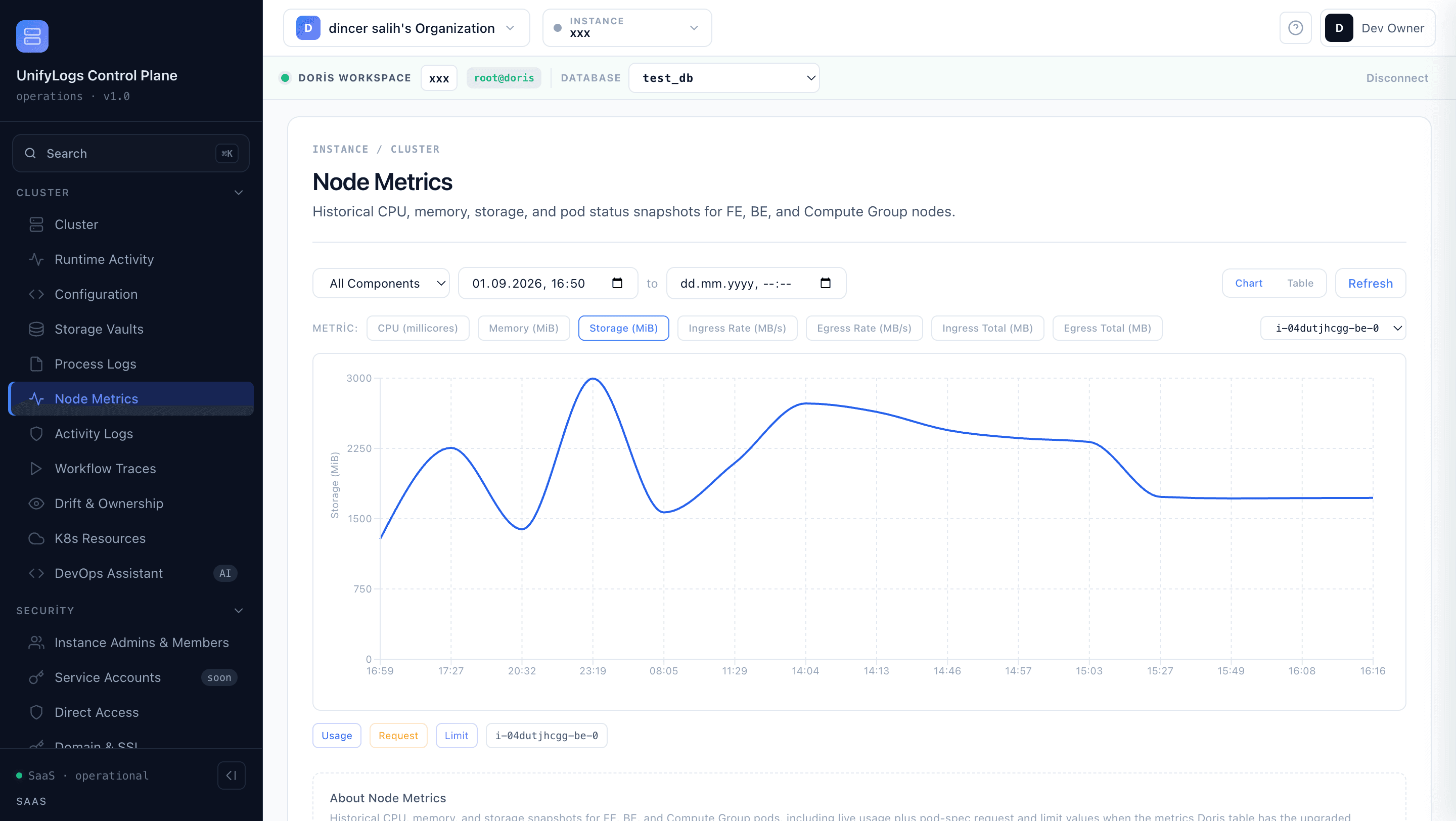Viewport: 1456px width, 821px height.
Task: Select the Ingress Rate (MB/s) metric
Action: click(x=737, y=328)
